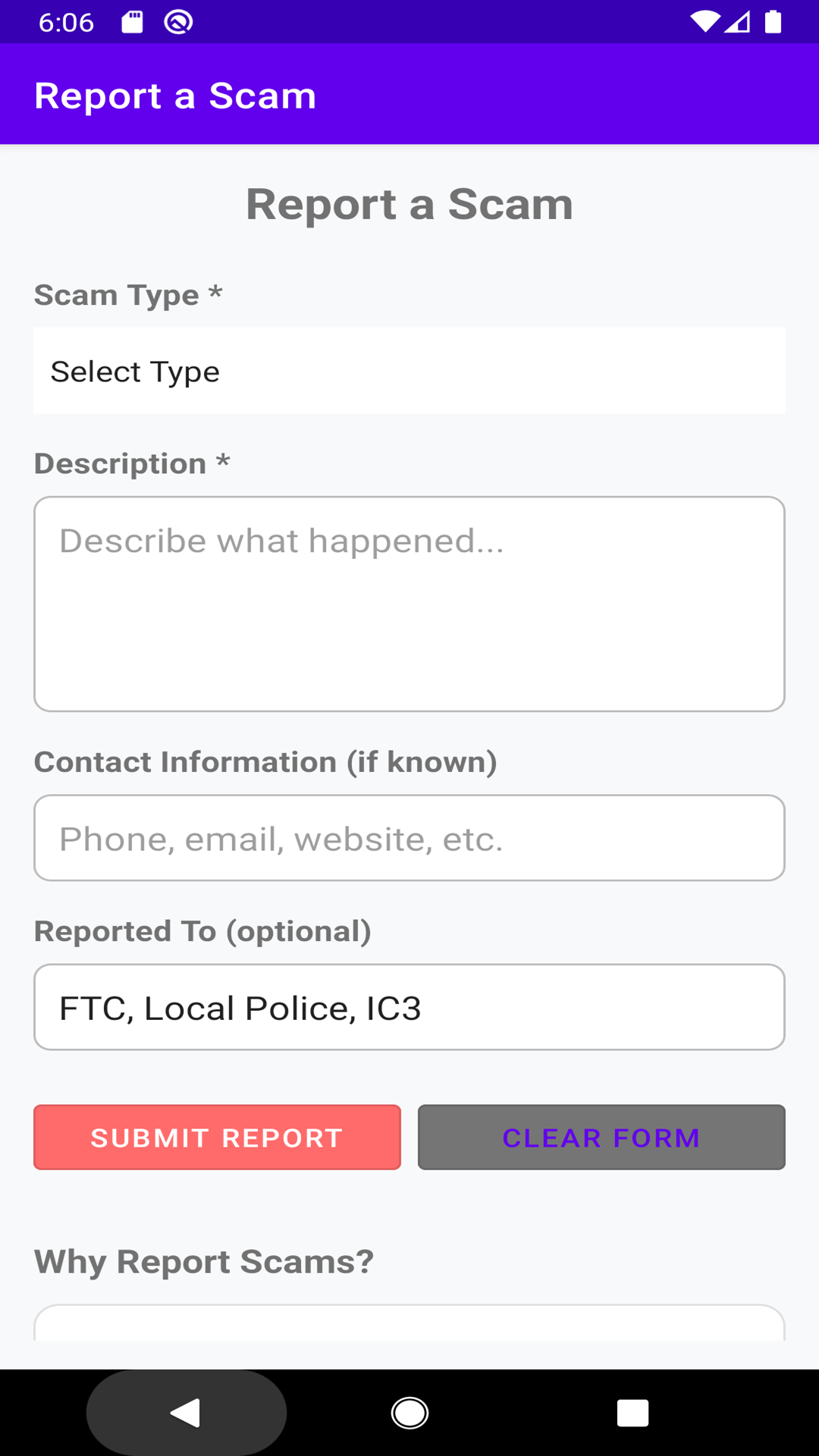Click the Reported To field with FTC text
Image resolution: width=819 pixels, height=1456 pixels.
[x=409, y=1007]
